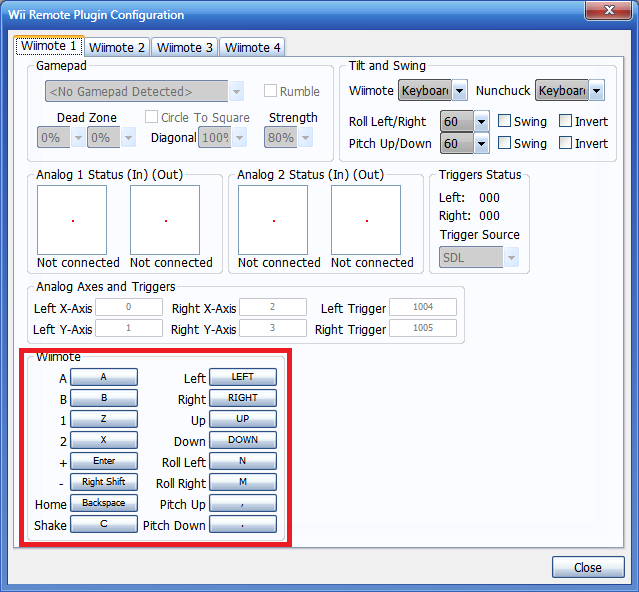Viewport: 639px width, 592px height.
Task: Change the plus button Enter mapping
Action: point(103,461)
